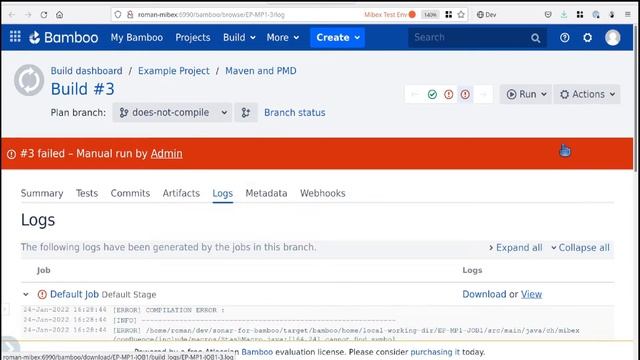The height and width of the screenshot is (360, 640).
Task: Click the plan status icon beside Build #3
Action: tap(29, 80)
